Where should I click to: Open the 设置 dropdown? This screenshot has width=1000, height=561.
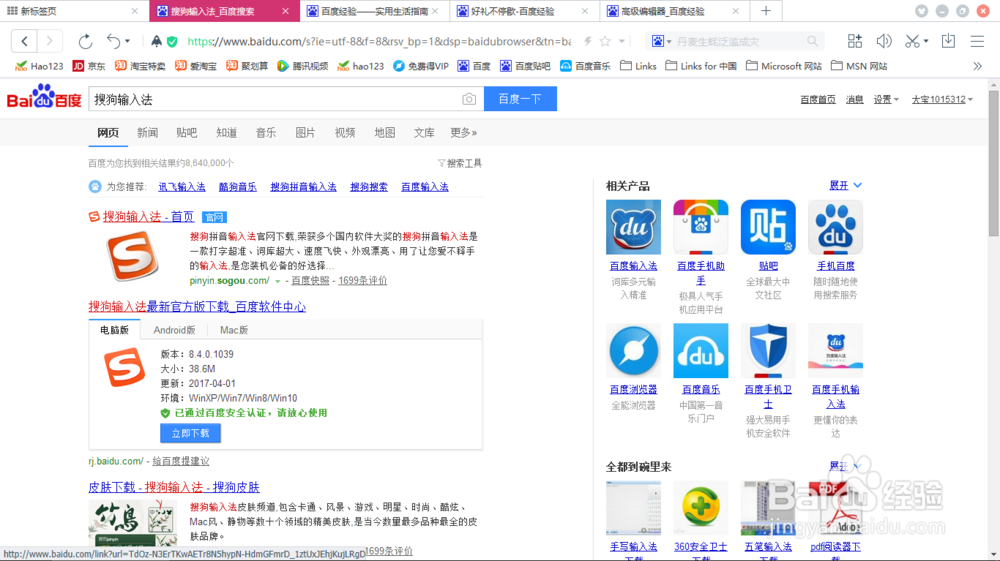886,99
